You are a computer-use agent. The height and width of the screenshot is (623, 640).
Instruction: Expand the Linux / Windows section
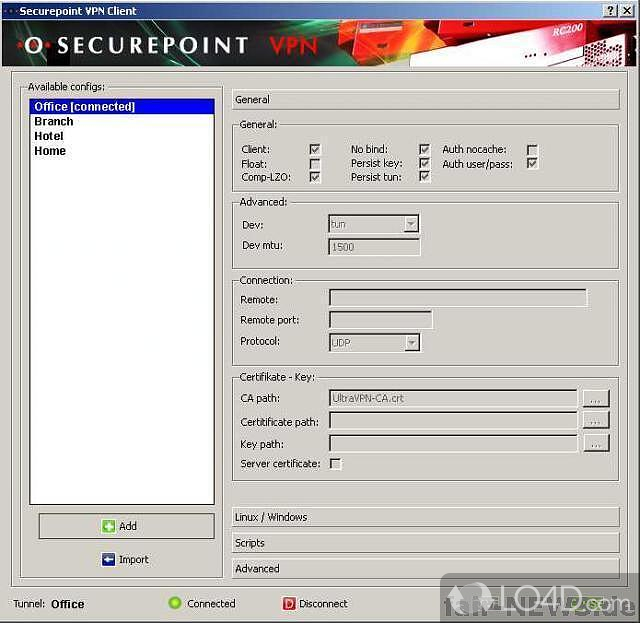pos(425,517)
